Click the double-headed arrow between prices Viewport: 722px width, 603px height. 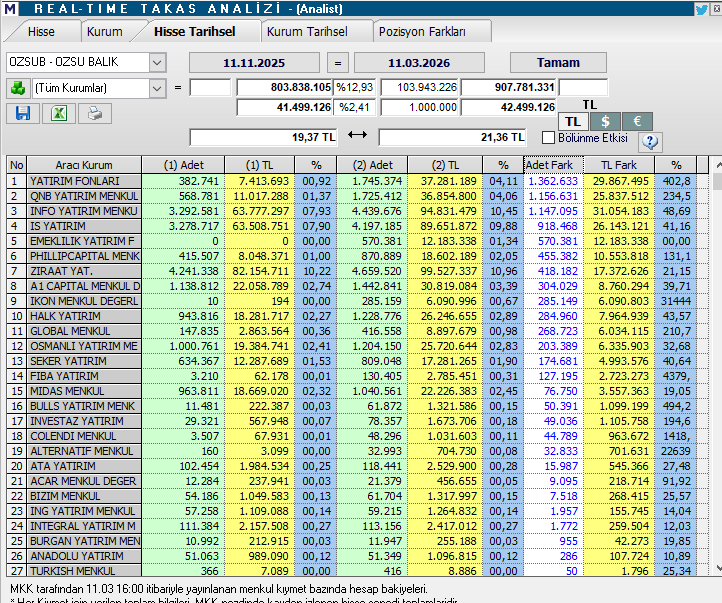[x=357, y=135]
